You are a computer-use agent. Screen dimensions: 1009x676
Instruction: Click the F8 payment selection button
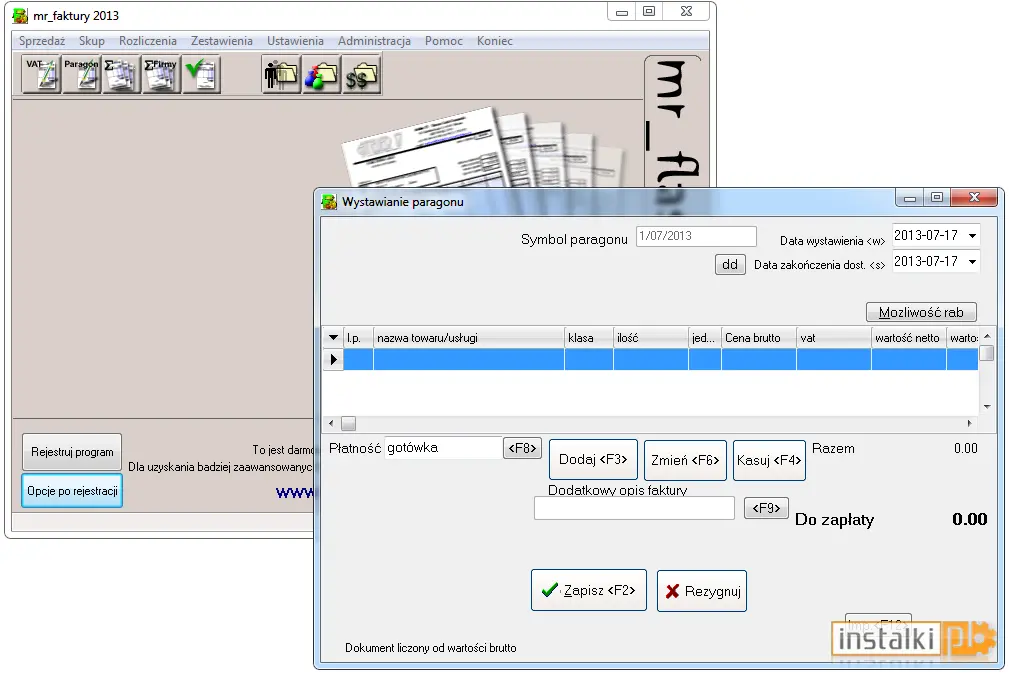tap(523, 448)
